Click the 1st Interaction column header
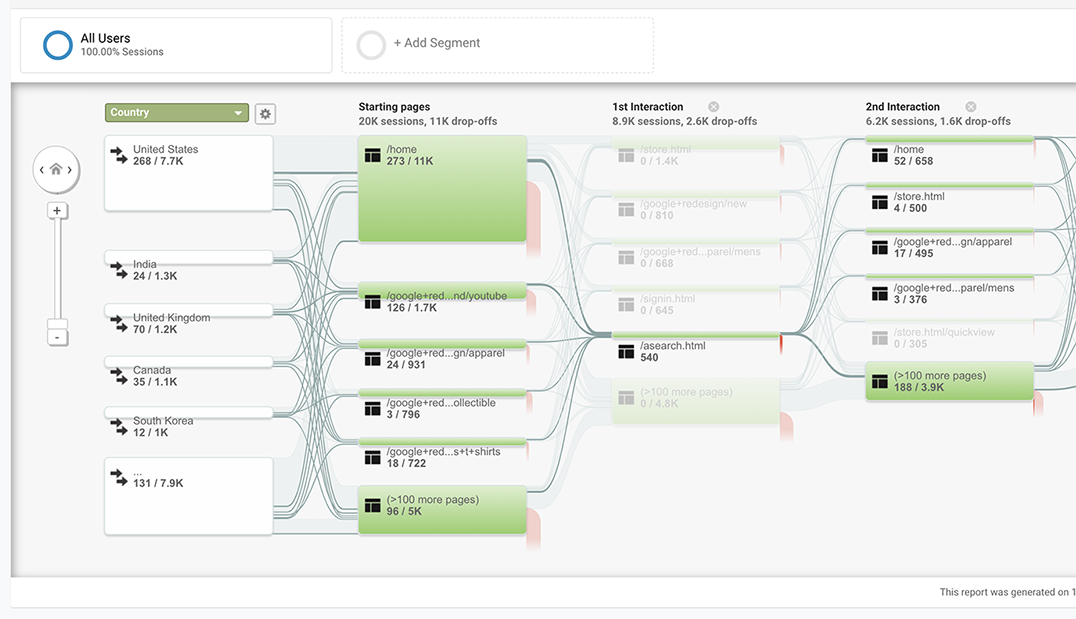 click(648, 106)
